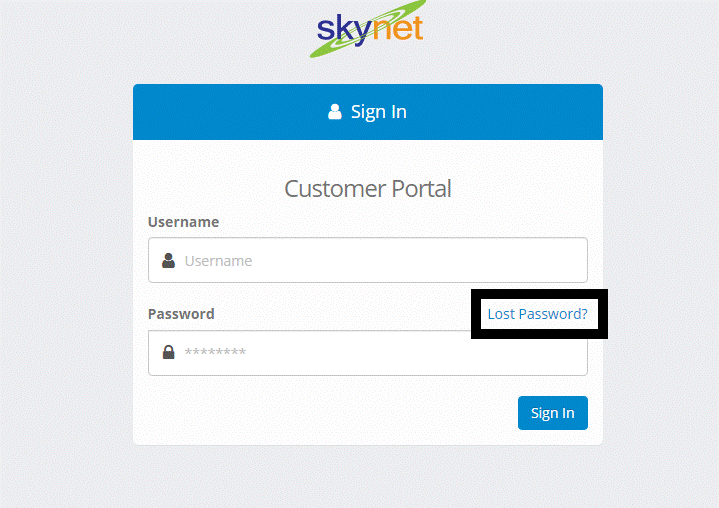
Task: Click the user silhouette icon in blue header
Action: tap(335, 111)
